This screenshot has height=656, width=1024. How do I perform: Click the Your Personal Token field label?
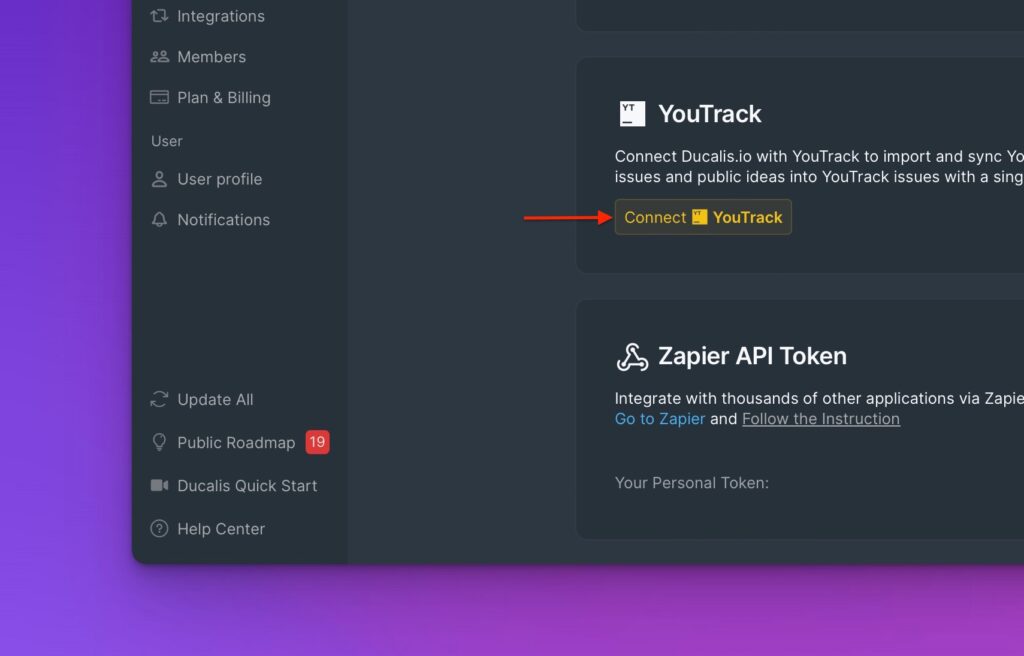pos(692,483)
